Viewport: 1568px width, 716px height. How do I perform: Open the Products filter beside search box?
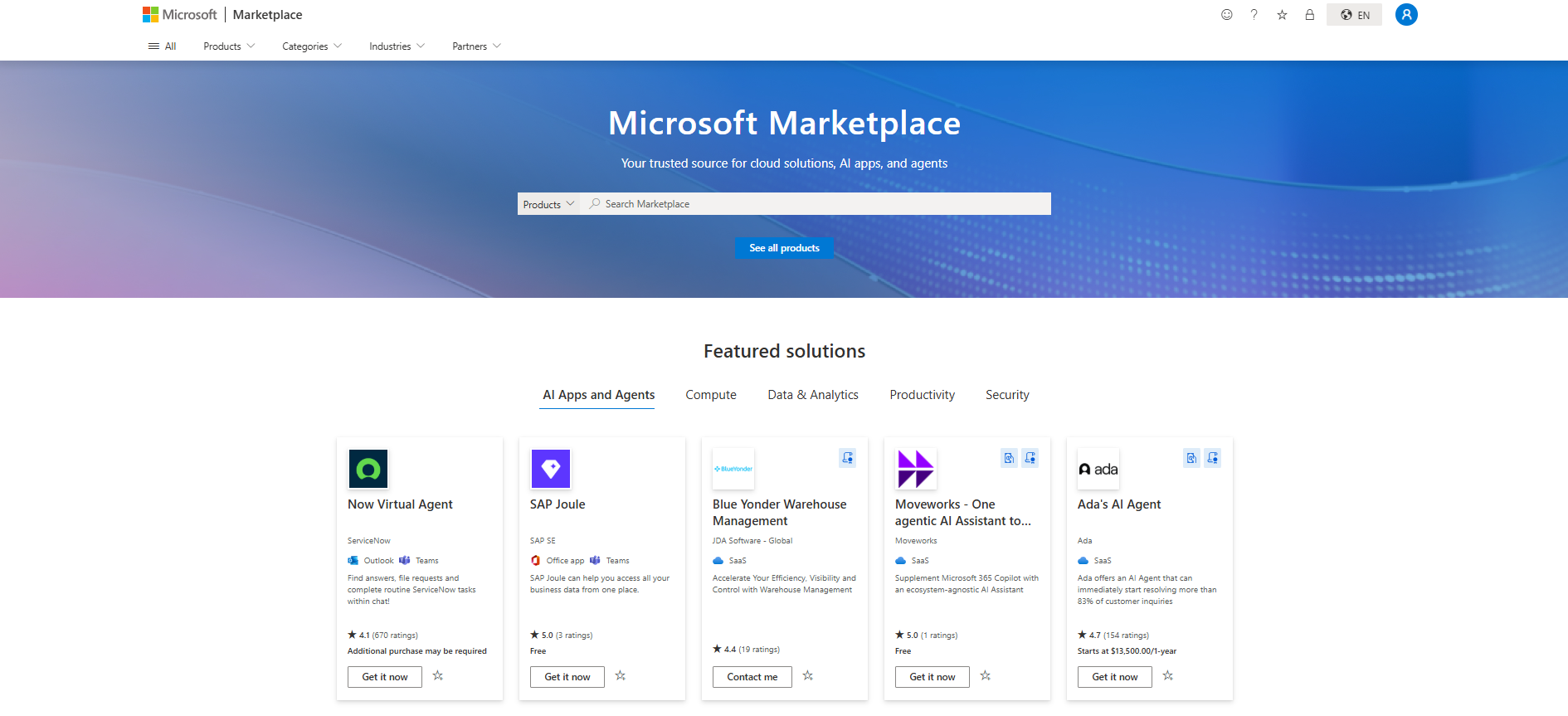tap(548, 204)
